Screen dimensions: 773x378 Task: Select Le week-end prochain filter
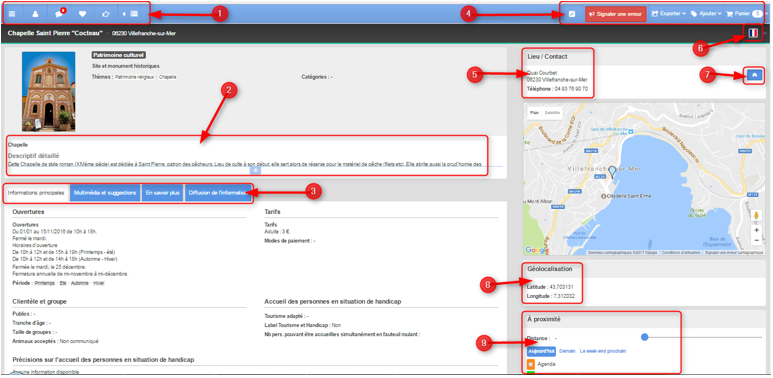[x=602, y=351]
